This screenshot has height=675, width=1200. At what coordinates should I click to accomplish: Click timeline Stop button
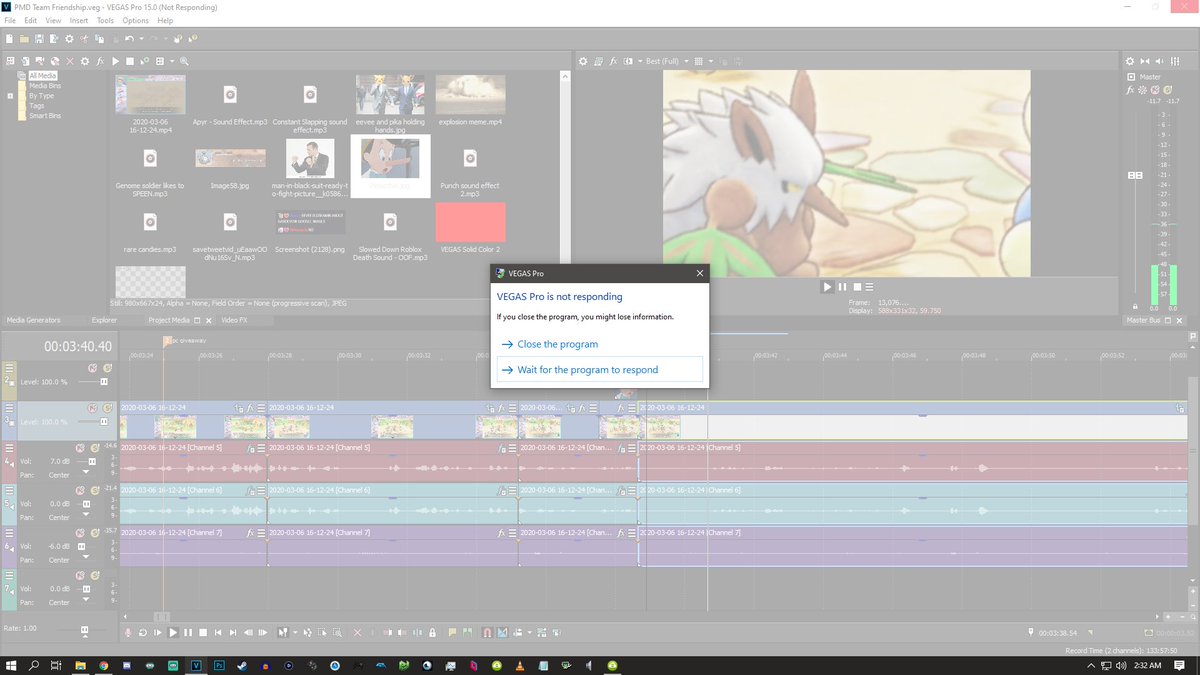coord(203,633)
